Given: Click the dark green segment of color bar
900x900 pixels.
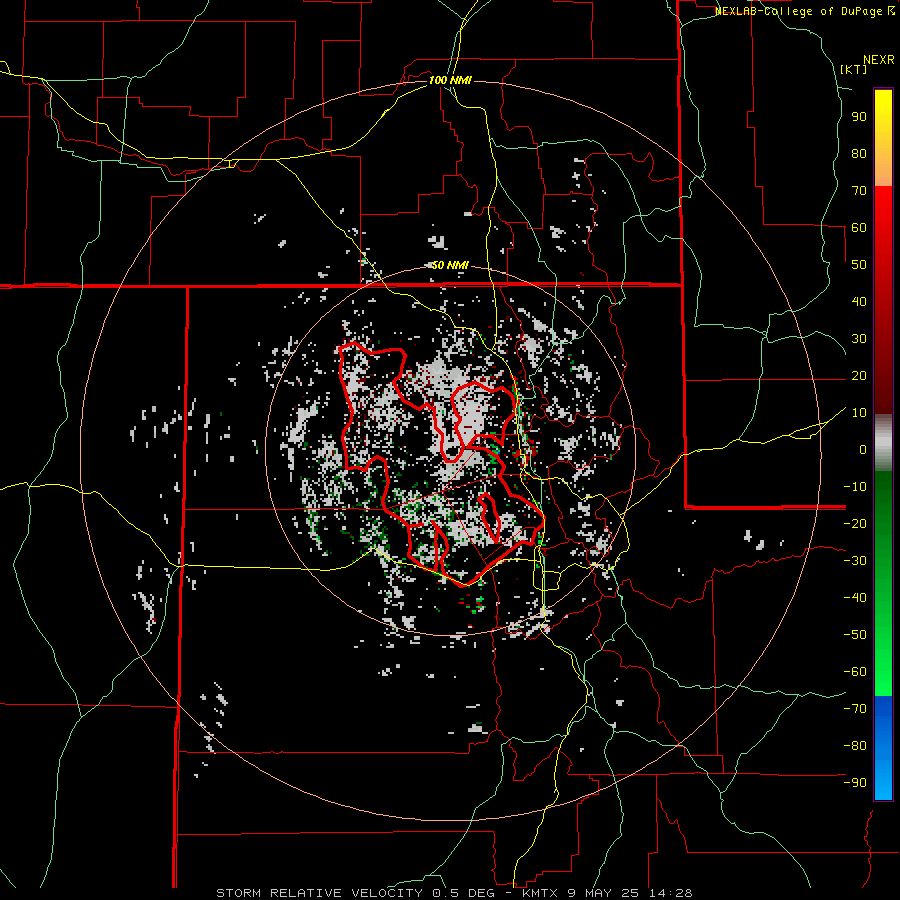Looking at the screenshot, I should tap(883, 511).
